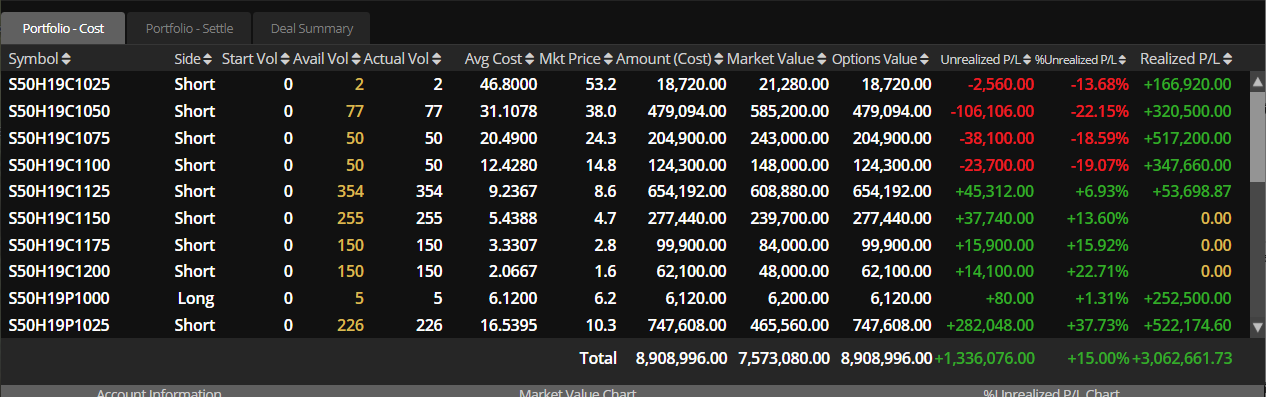Sort by Realized P/L column arrows
The height and width of the screenshot is (397, 1266).
[x=1227, y=59]
